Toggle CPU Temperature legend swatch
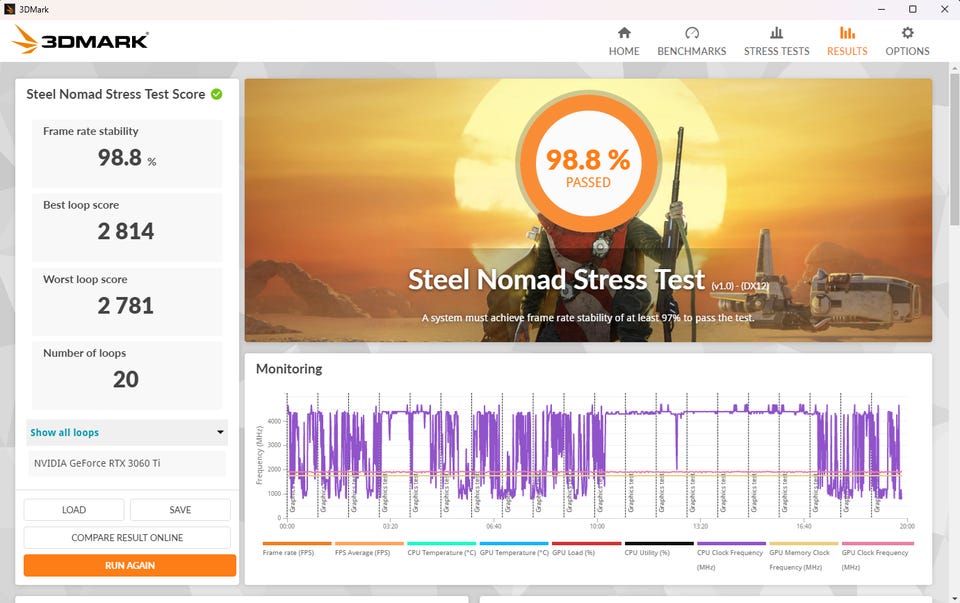960x603 pixels. pyautogui.click(x=441, y=543)
